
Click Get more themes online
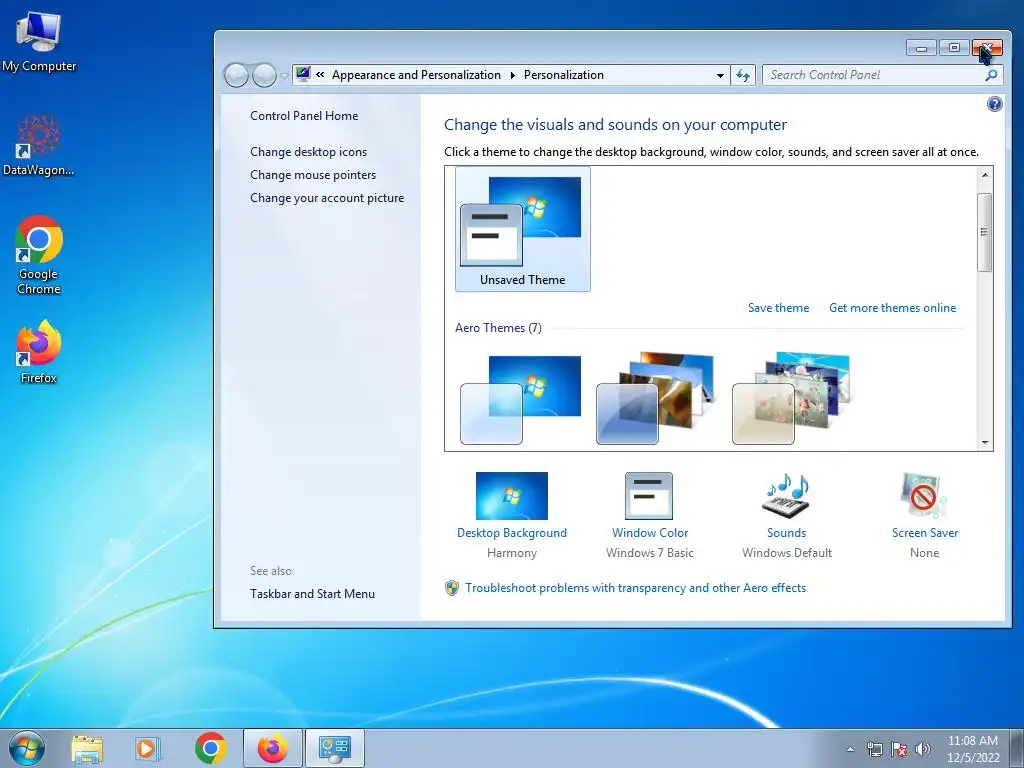point(892,308)
